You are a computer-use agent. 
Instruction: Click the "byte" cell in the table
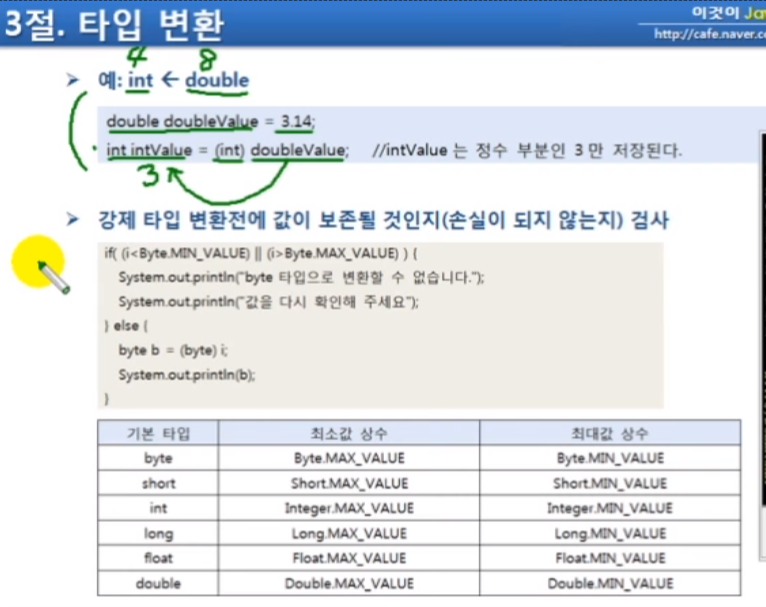click(x=158, y=458)
